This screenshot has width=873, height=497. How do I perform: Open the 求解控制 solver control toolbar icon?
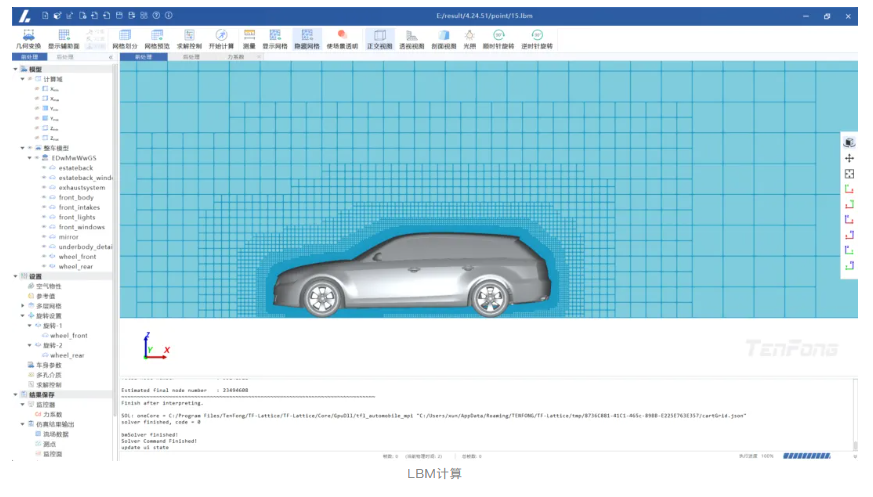pyautogui.click(x=189, y=37)
